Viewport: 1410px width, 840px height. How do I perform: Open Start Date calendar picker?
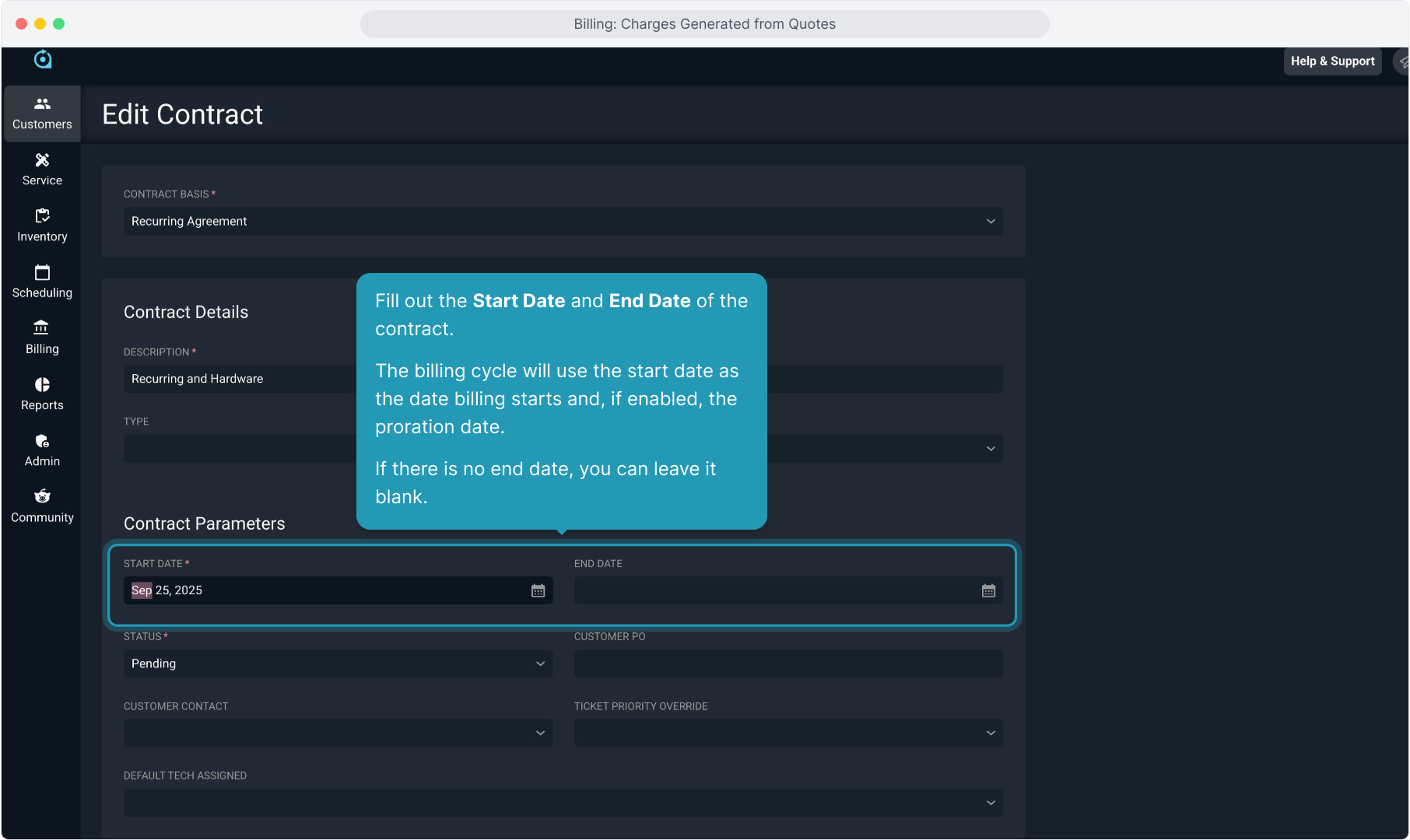click(538, 591)
